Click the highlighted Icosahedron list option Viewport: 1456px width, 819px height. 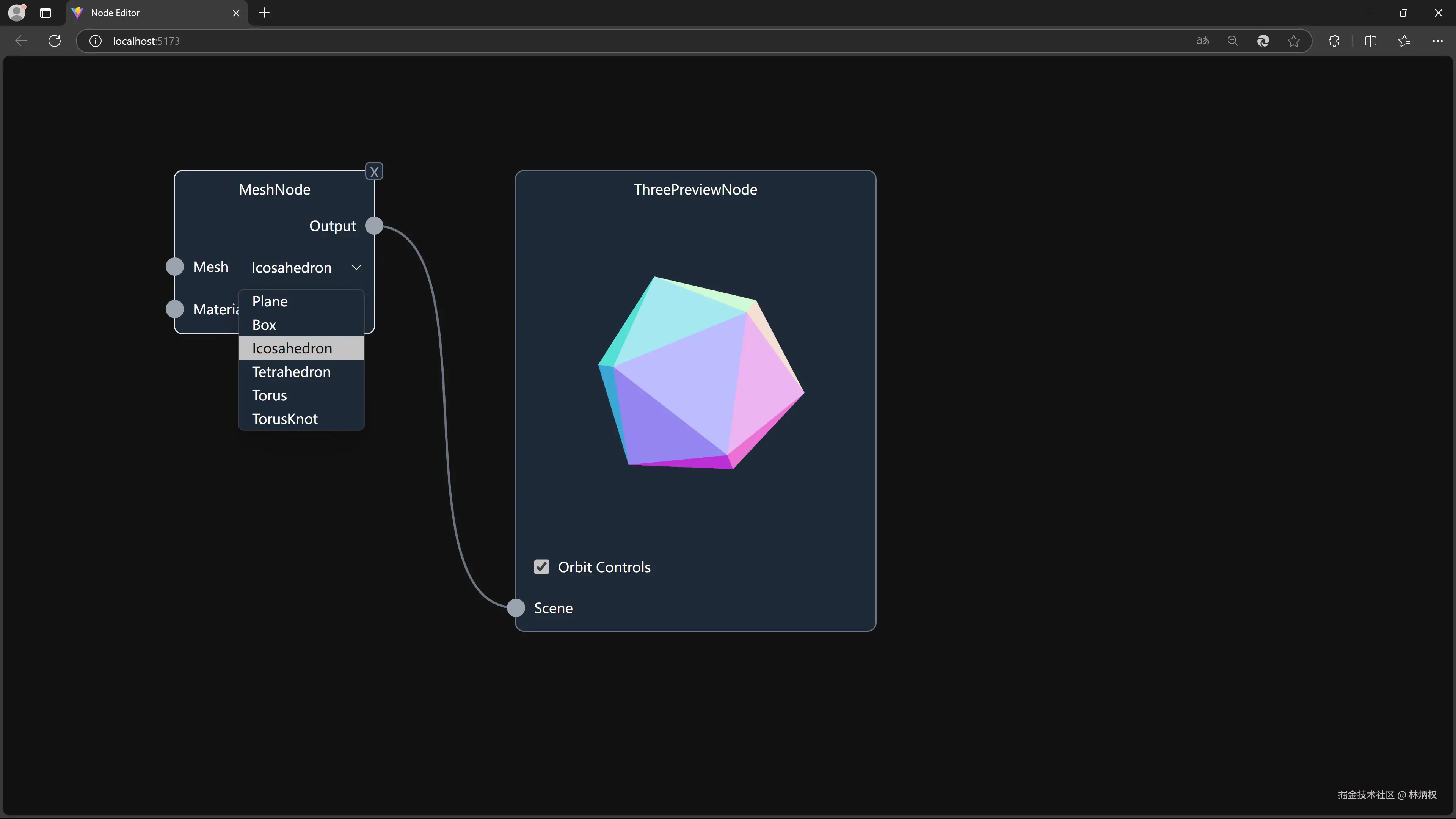pyautogui.click(x=292, y=349)
